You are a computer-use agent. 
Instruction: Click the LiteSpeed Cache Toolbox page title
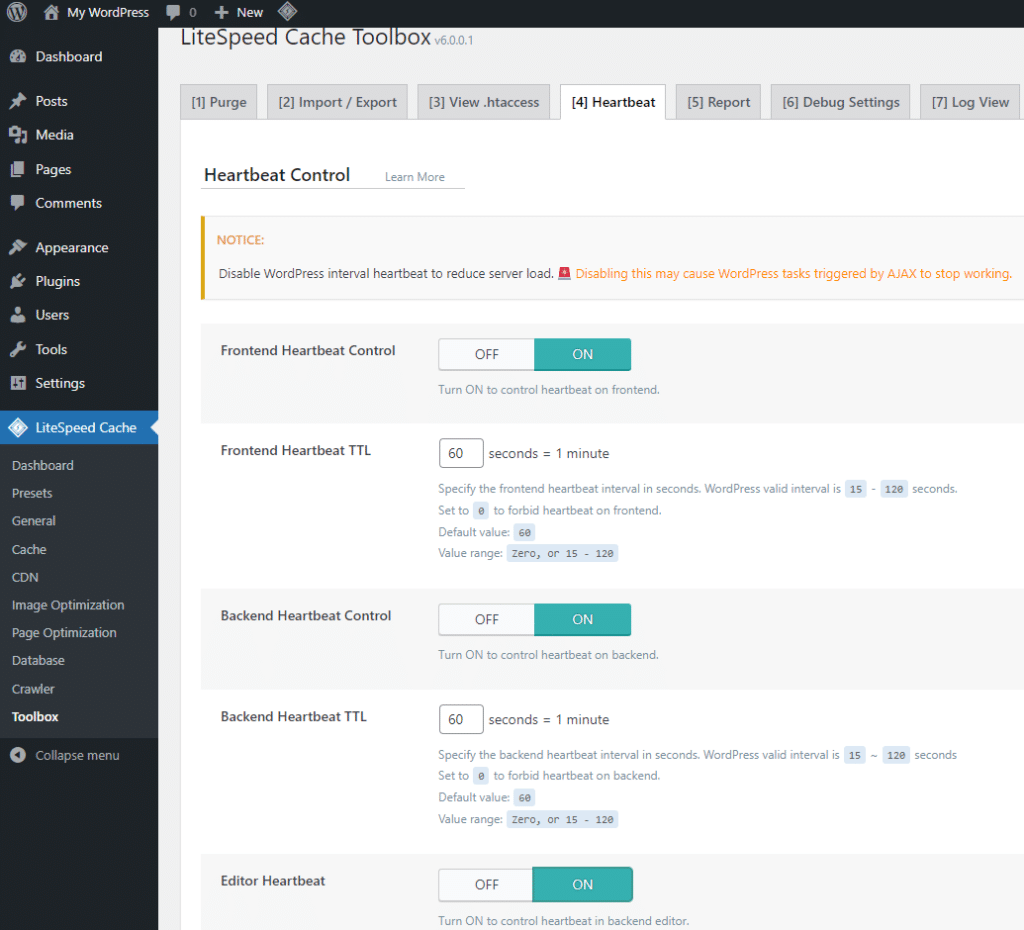(306, 37)
